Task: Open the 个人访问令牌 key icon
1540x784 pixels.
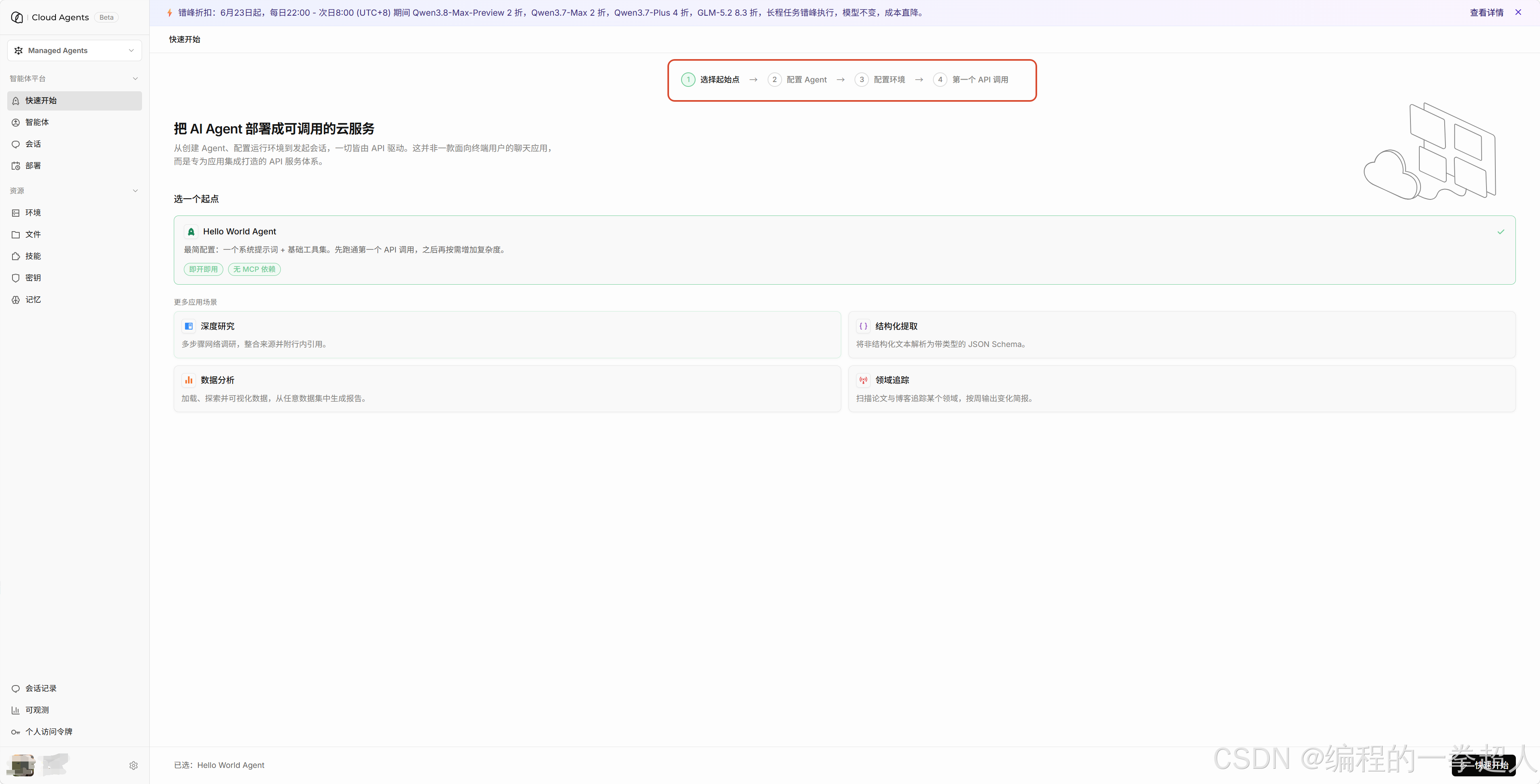Action: click(x=16, y=732)
